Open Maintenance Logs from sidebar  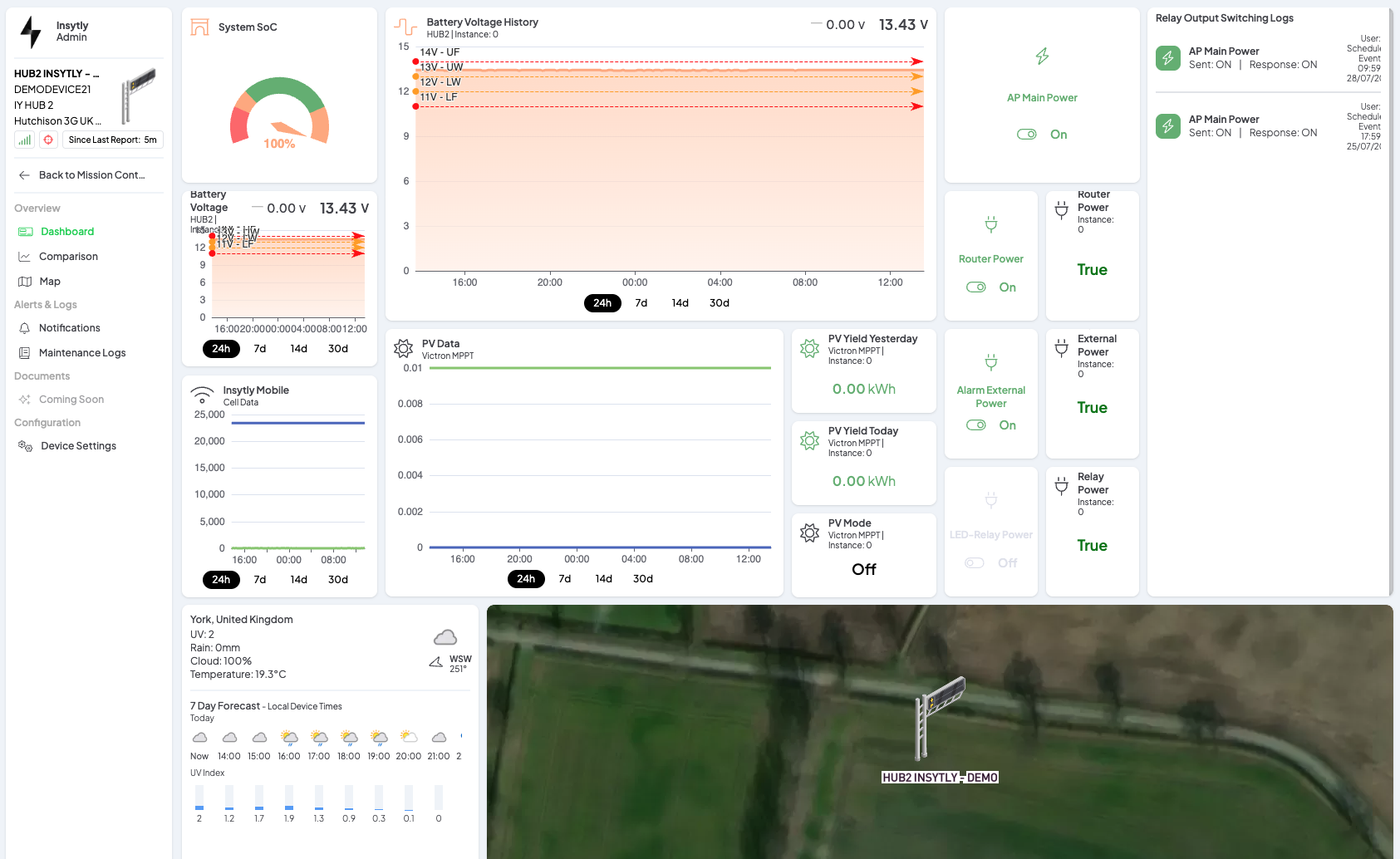click(x=81, y=353)
